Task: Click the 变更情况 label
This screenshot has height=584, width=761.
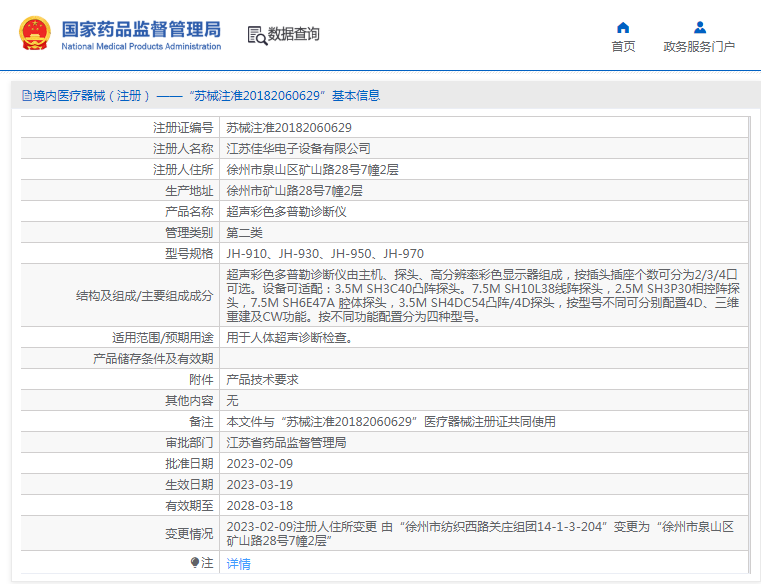Action: point(189,534)
